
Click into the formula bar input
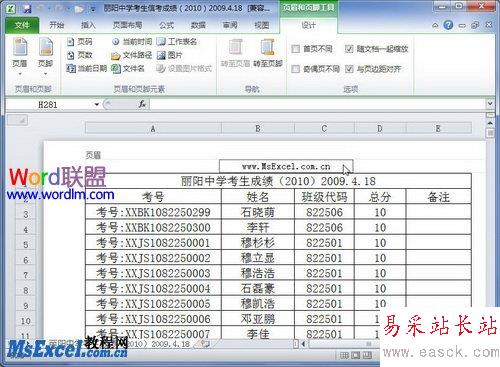318,104
